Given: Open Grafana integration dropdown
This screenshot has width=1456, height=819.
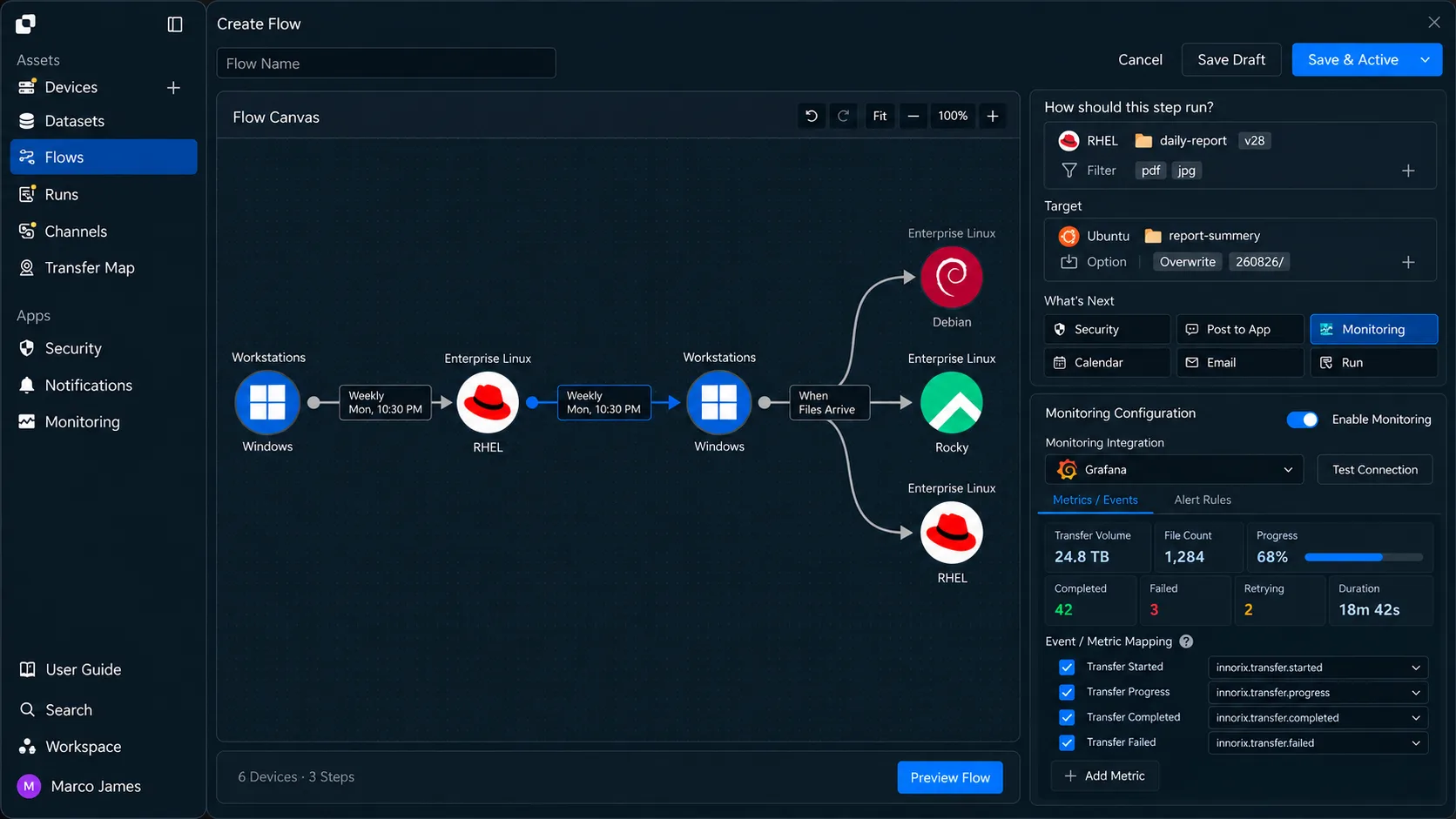Looking at the screenshot, I should (x=1174, y=470).
